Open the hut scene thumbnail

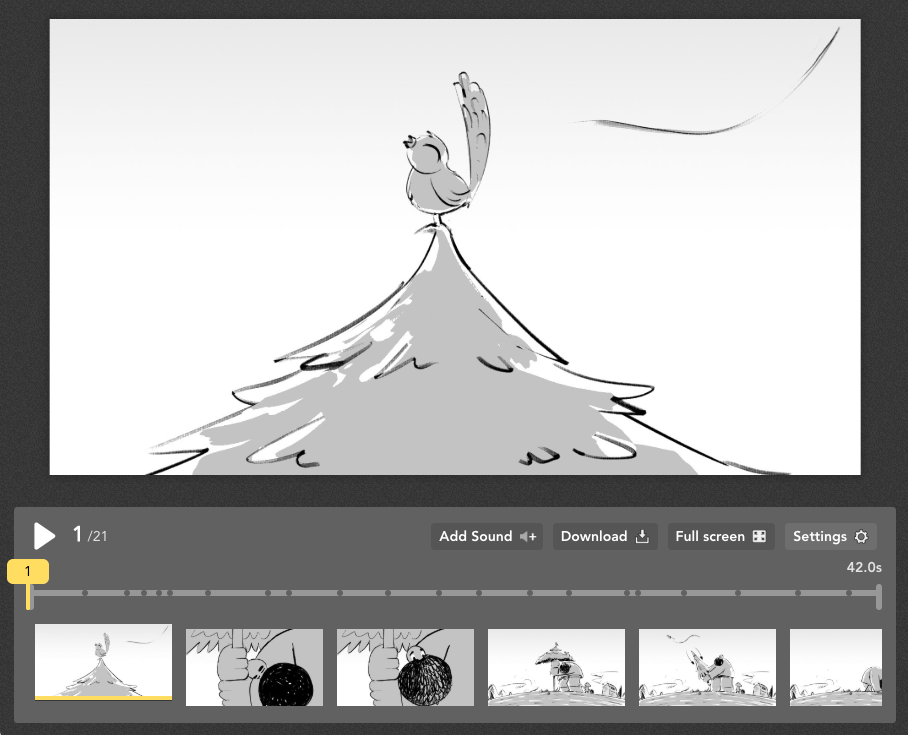[x=556, y=666]
